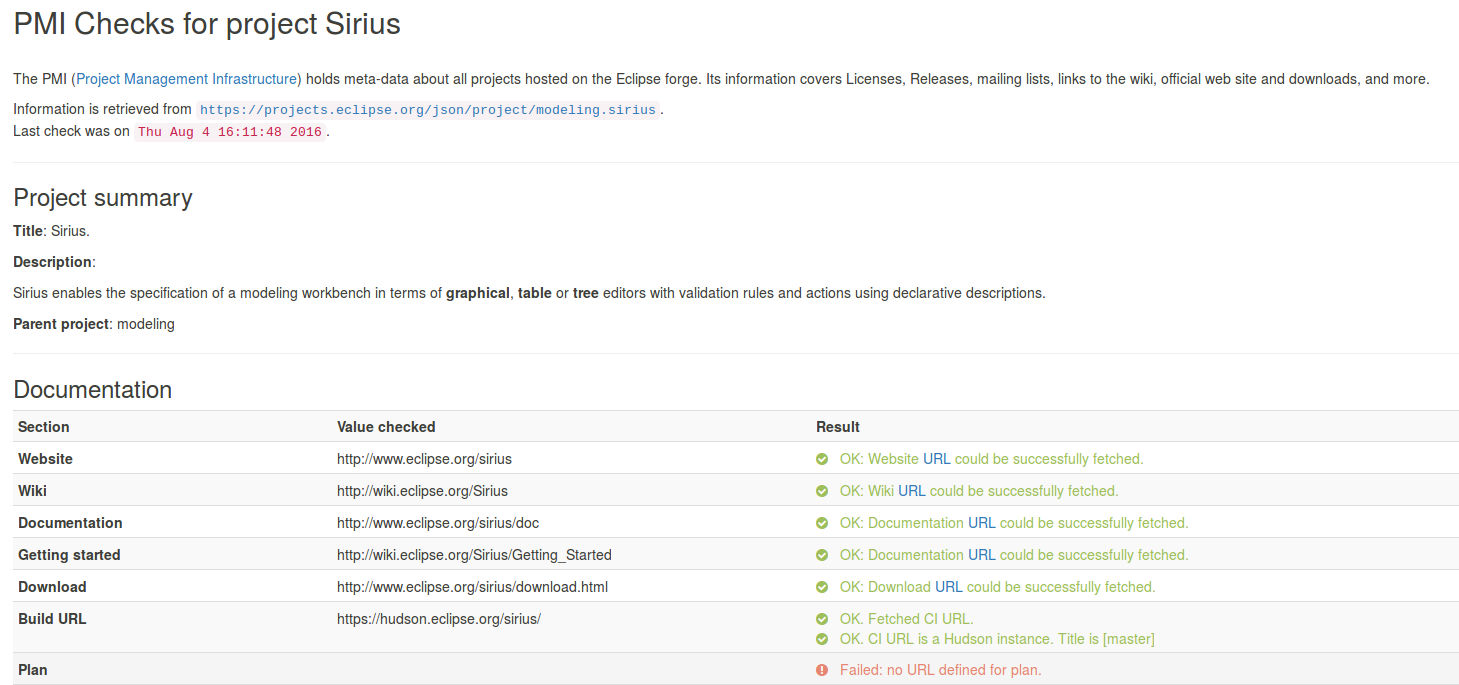Screen dimensions: 1459x685
Task: Click the URL link in Wiki result
Action: tap(911, 491)
